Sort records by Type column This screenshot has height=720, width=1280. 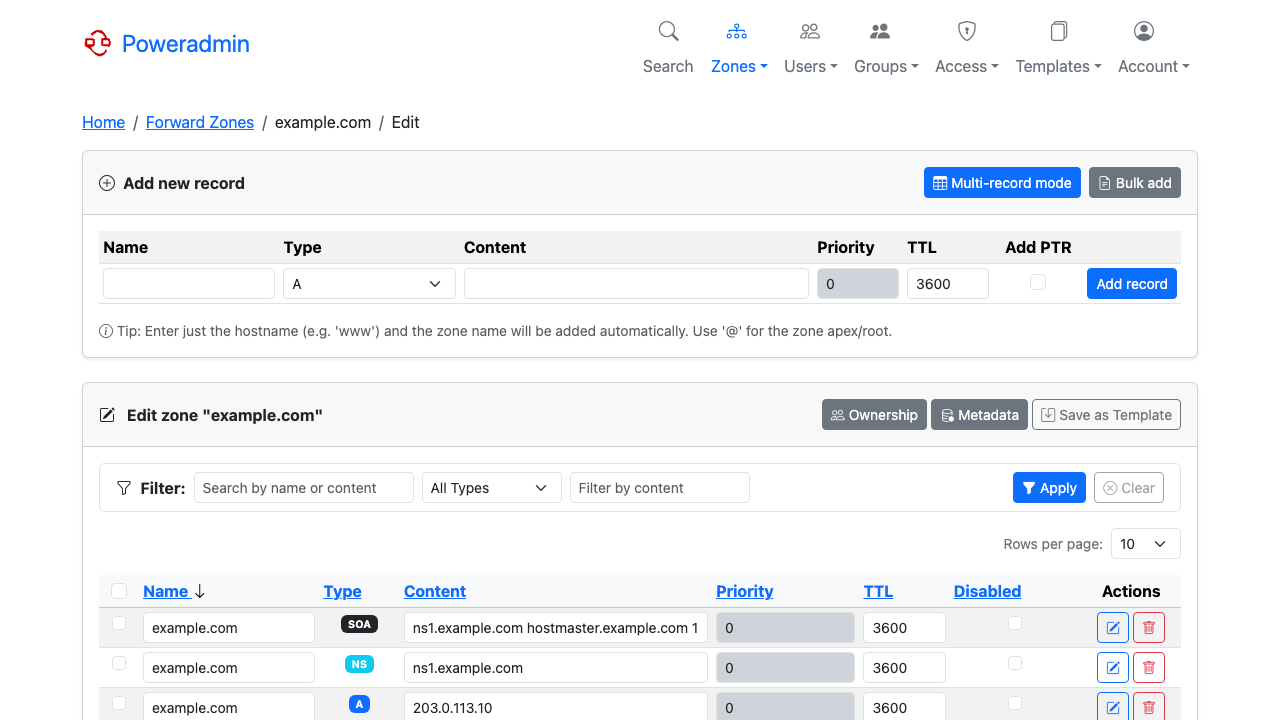coord(342,591)
